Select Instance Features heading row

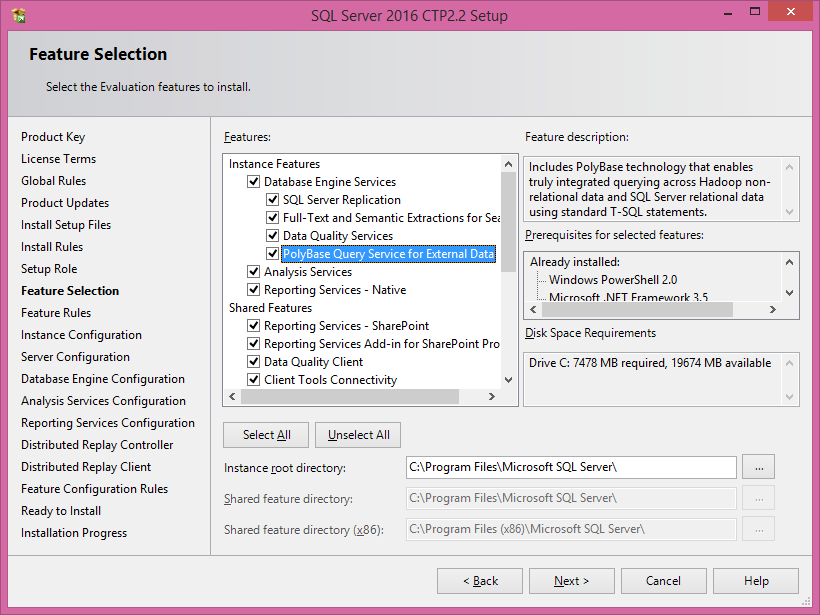tap(274, 164)
